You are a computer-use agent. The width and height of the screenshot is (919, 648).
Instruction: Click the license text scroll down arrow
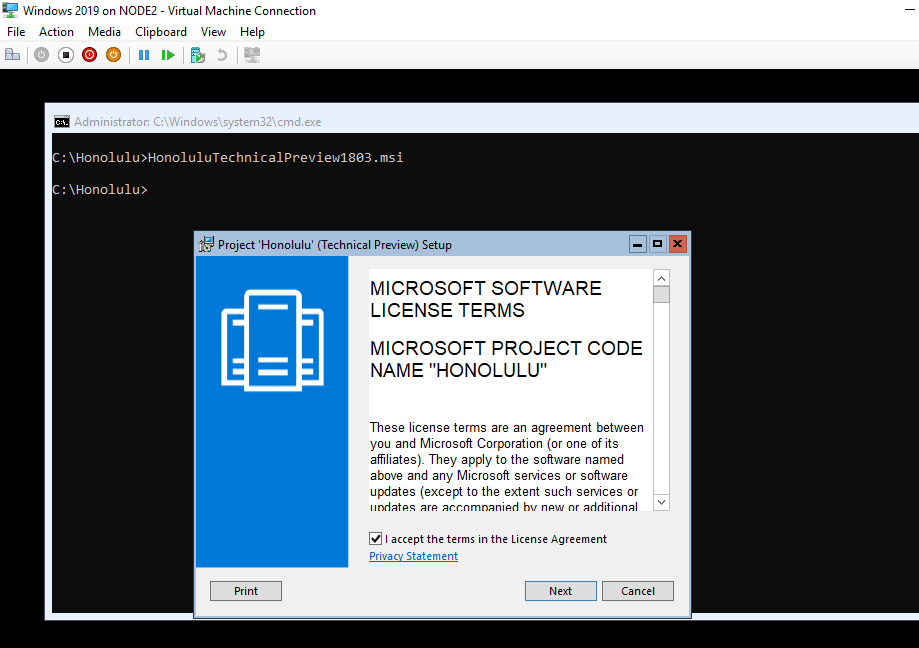click(661, 502)
